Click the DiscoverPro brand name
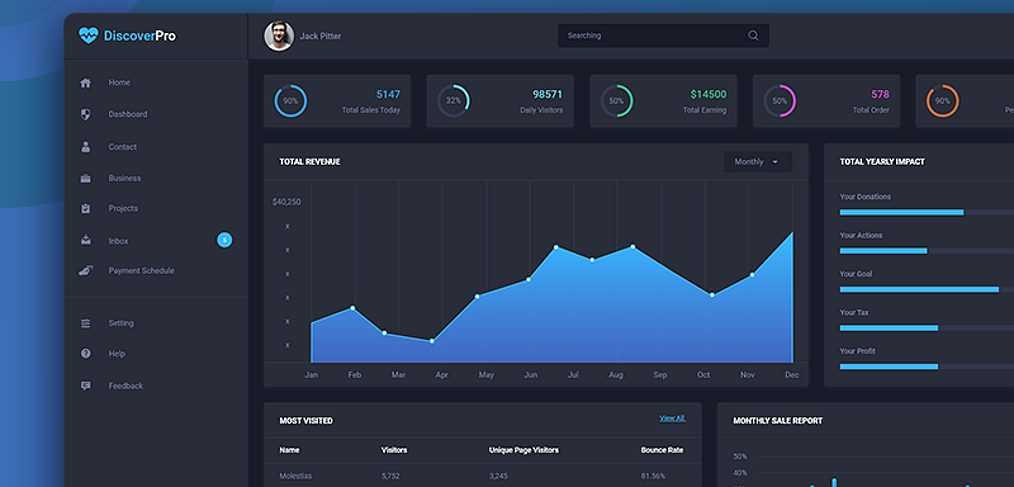This screenshot has width=1014, height=487. [x=140, y=36]
